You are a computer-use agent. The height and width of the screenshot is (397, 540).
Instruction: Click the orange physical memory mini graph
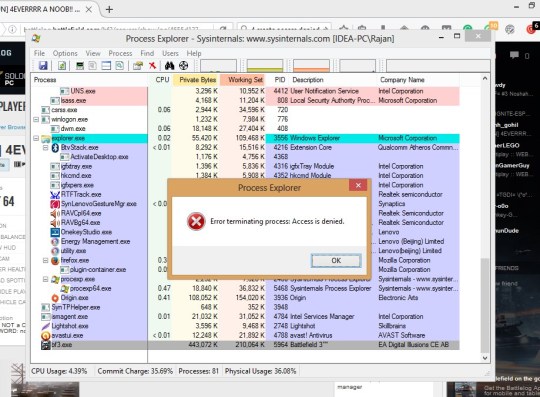coord(311,65)
